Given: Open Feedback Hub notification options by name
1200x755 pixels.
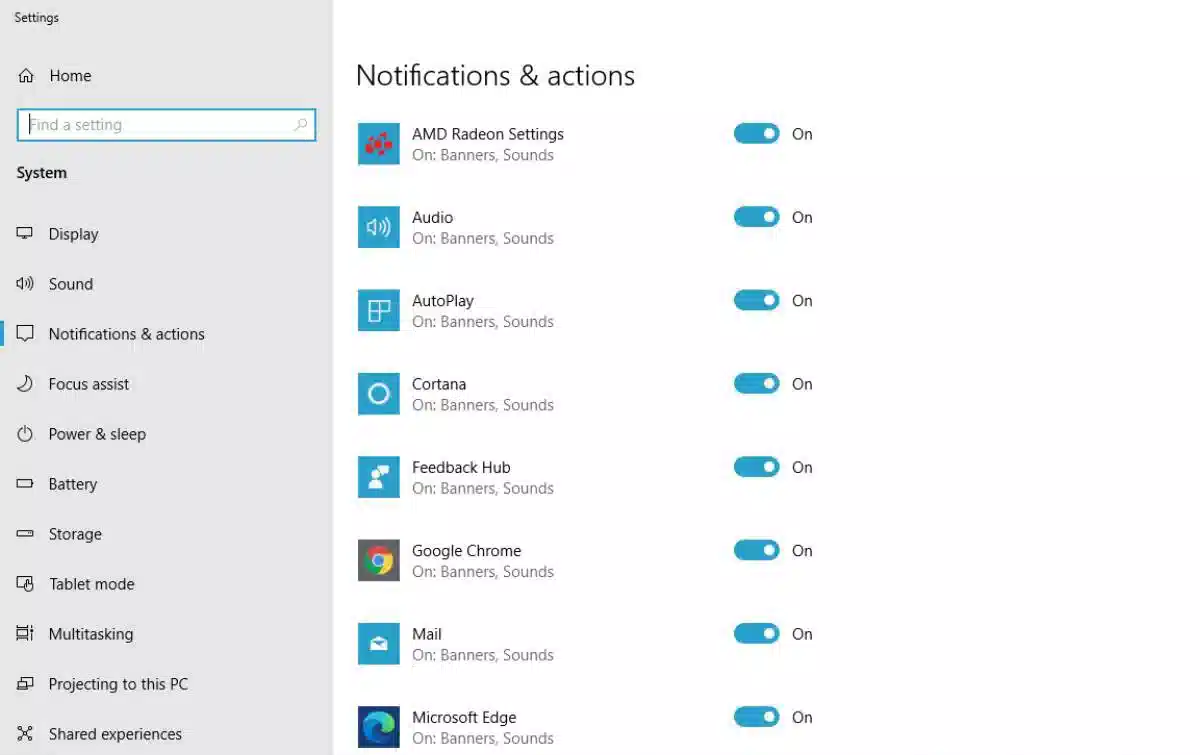Looking at the screenshot, I should (x=461, y=467).
